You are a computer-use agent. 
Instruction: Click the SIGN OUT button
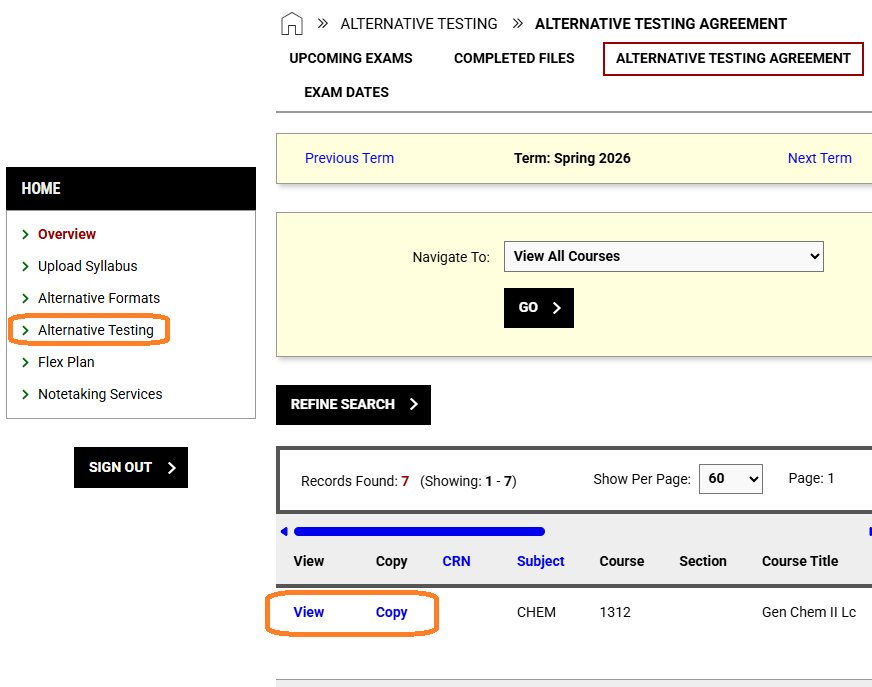click(x=131, y=467)
